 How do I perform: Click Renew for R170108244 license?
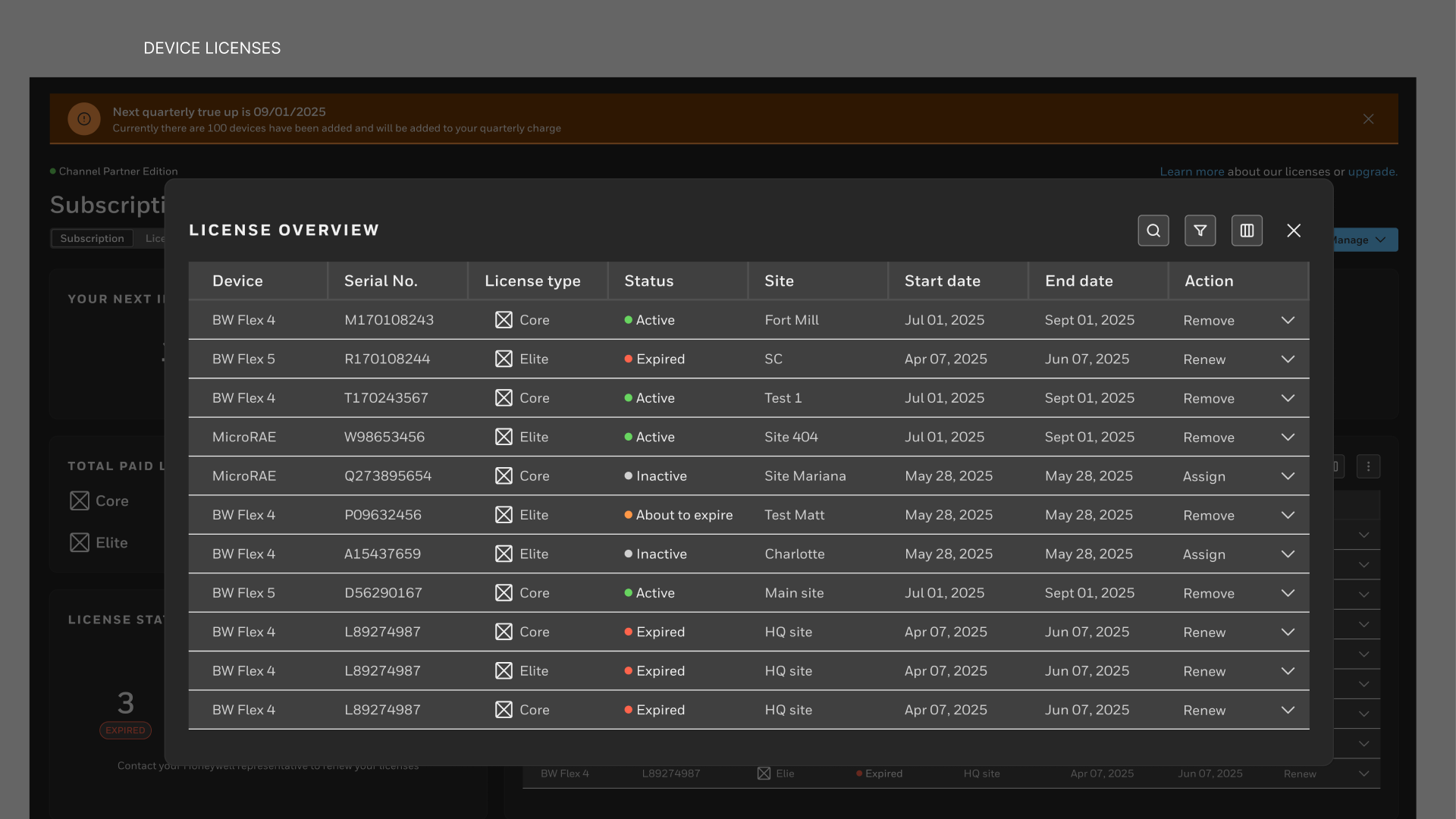pyautogui.click(x=1204, y=359)
